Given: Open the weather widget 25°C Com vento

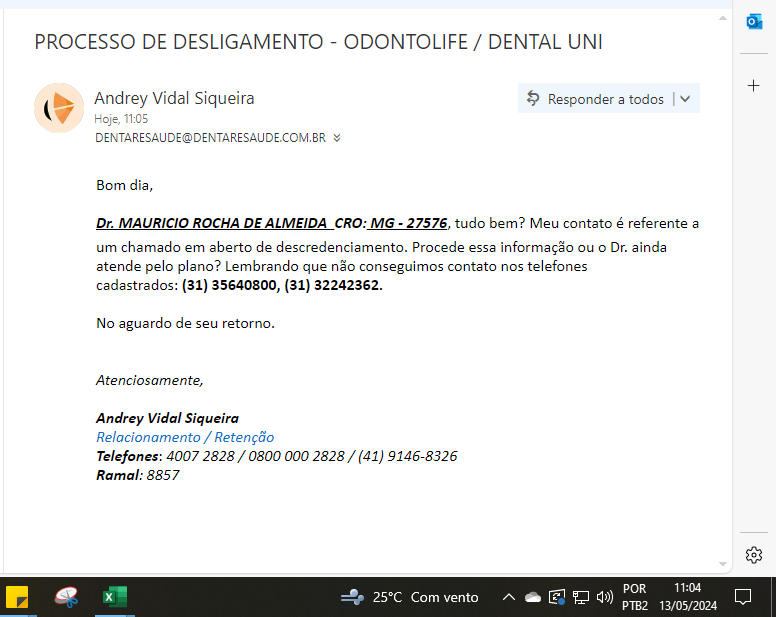Looking at the screenshot, I should point(410,597).
